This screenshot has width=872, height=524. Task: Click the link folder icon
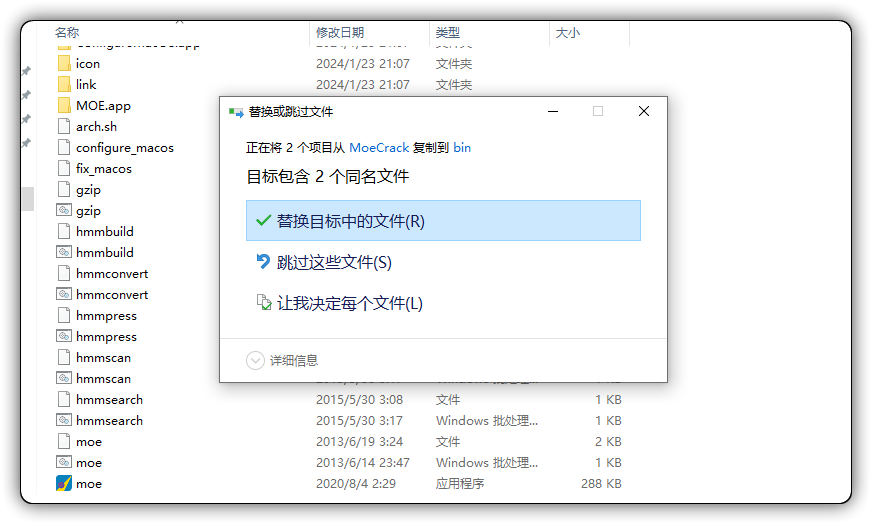click(64, 85)
